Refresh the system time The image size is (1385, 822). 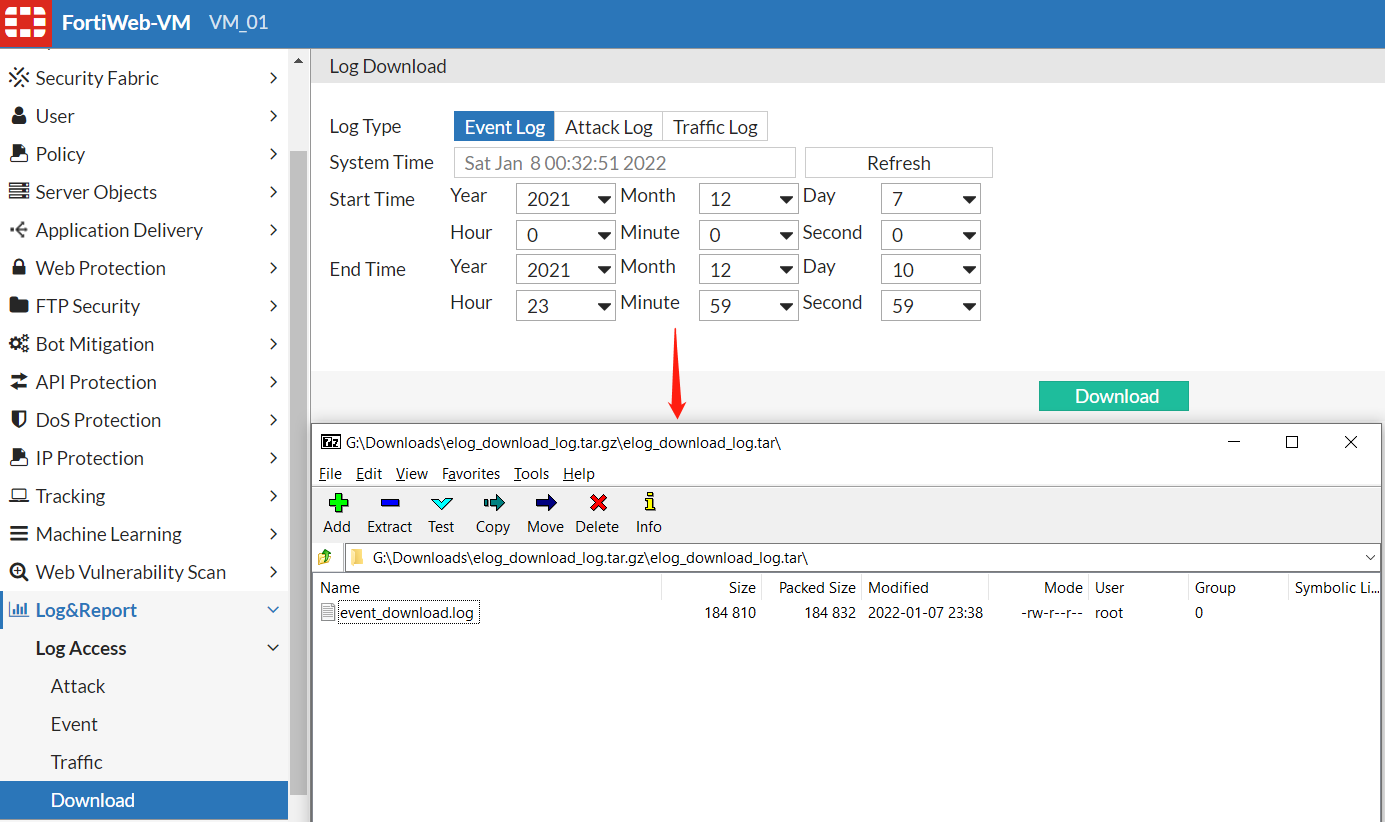[899, 163]
